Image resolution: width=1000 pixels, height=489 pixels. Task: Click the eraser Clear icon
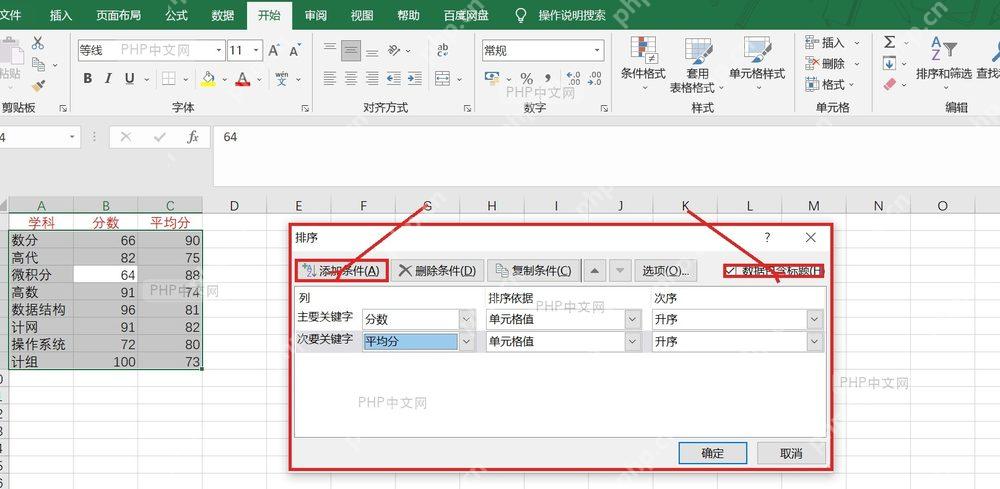[x=890, y=84]
